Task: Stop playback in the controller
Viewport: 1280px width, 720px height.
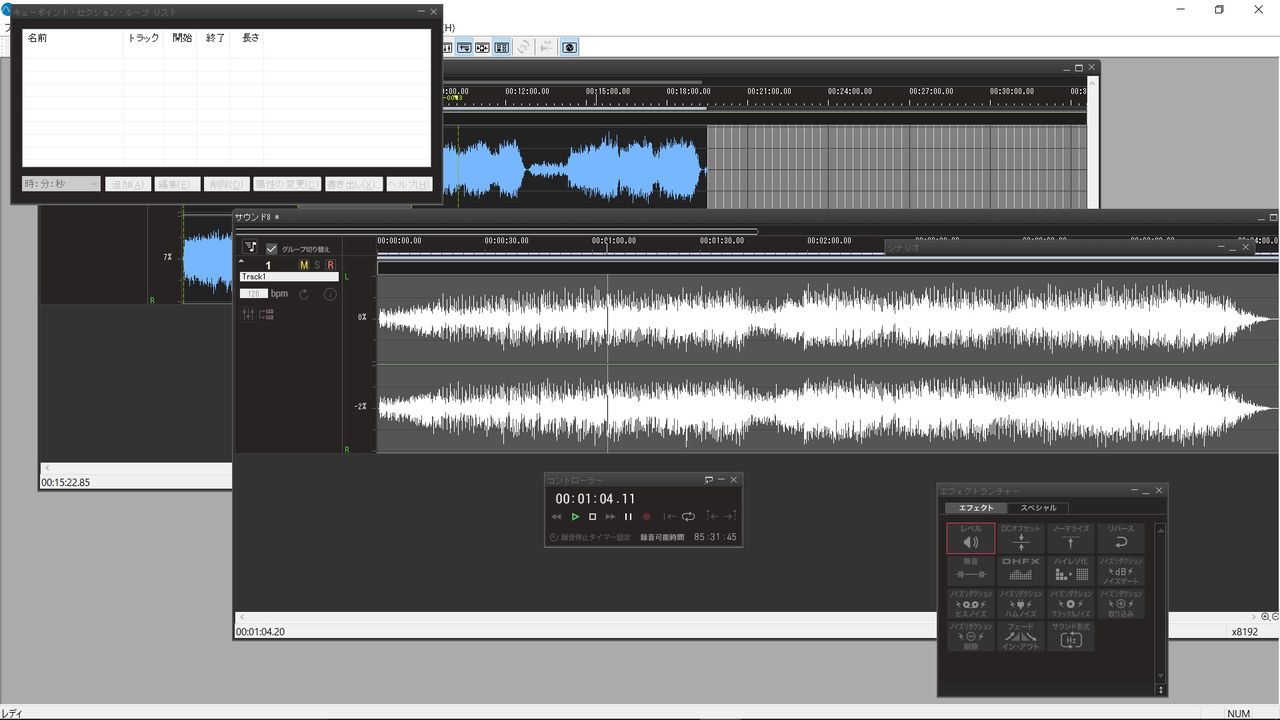Action: pyautogui.click(x=592, y=517)
